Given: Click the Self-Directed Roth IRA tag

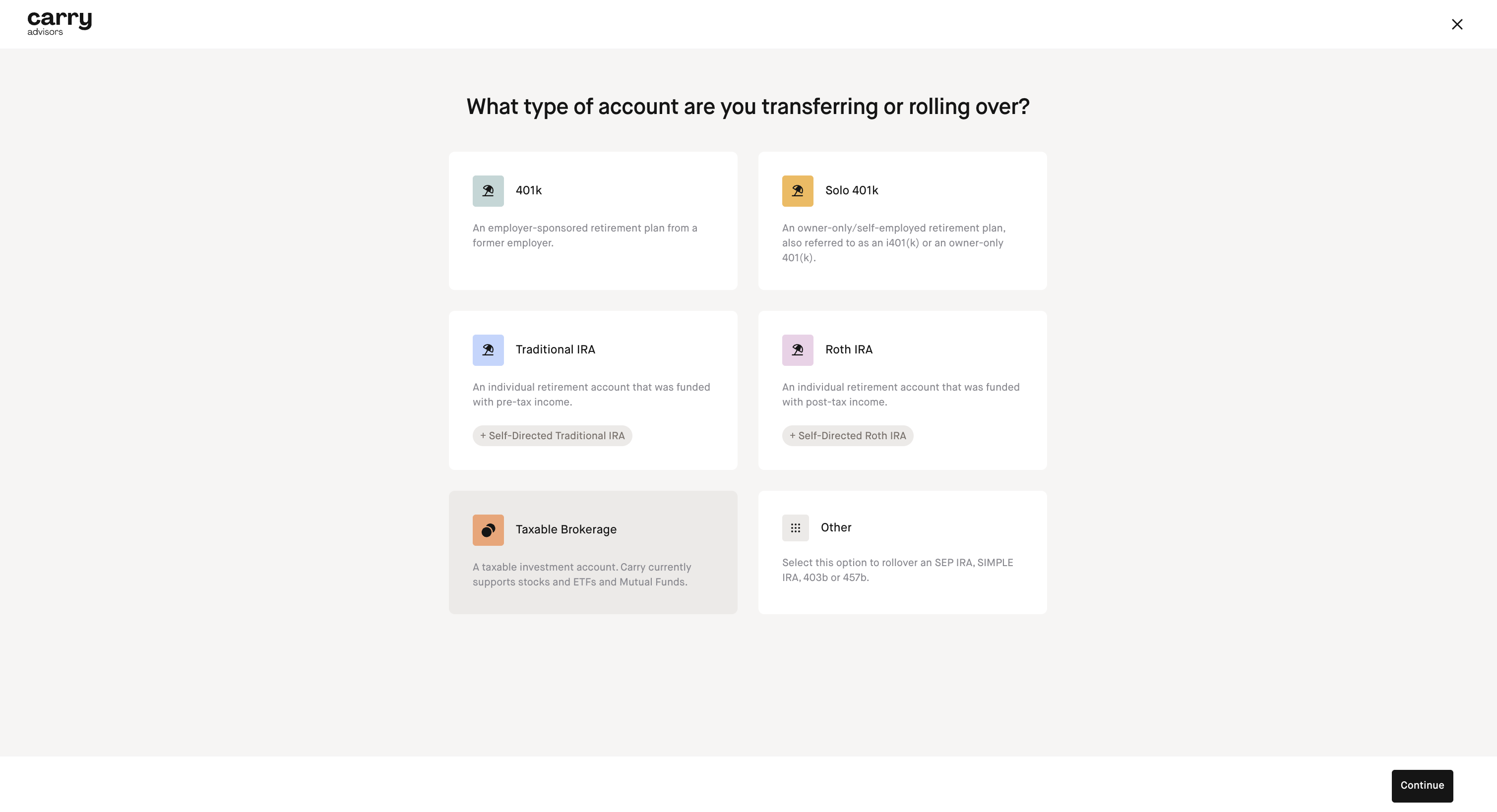Looking at the screenshot, I should [847, 436].
